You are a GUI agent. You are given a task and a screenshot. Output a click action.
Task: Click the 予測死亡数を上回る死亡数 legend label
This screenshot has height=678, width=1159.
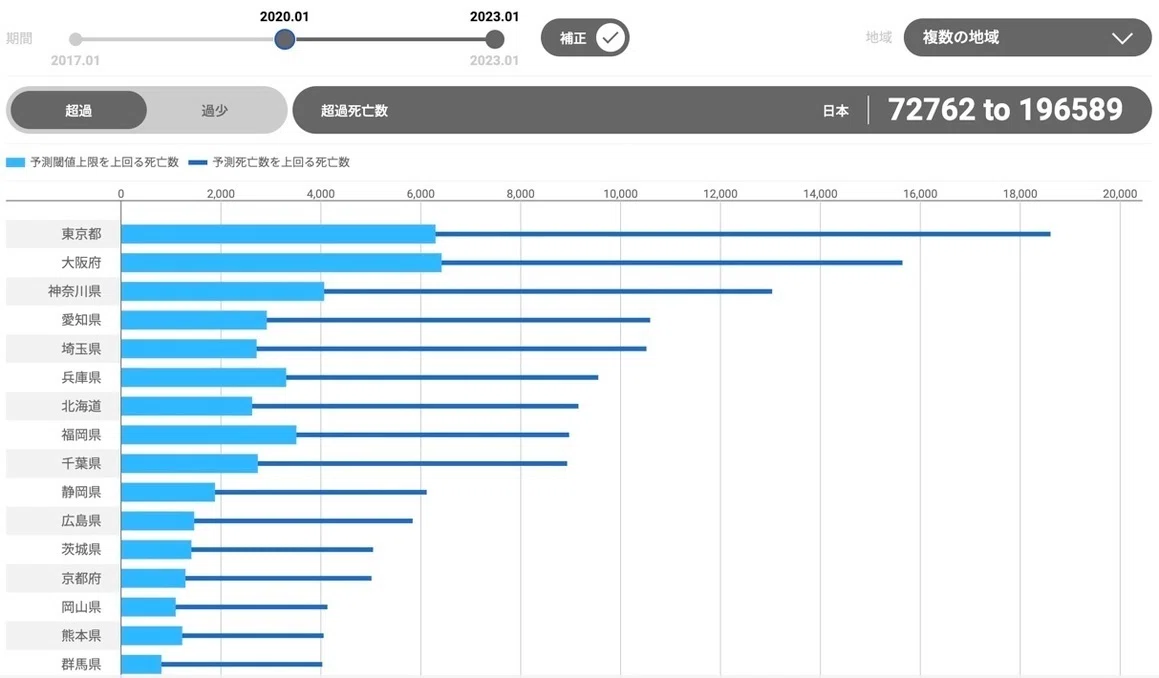point(281,162)
